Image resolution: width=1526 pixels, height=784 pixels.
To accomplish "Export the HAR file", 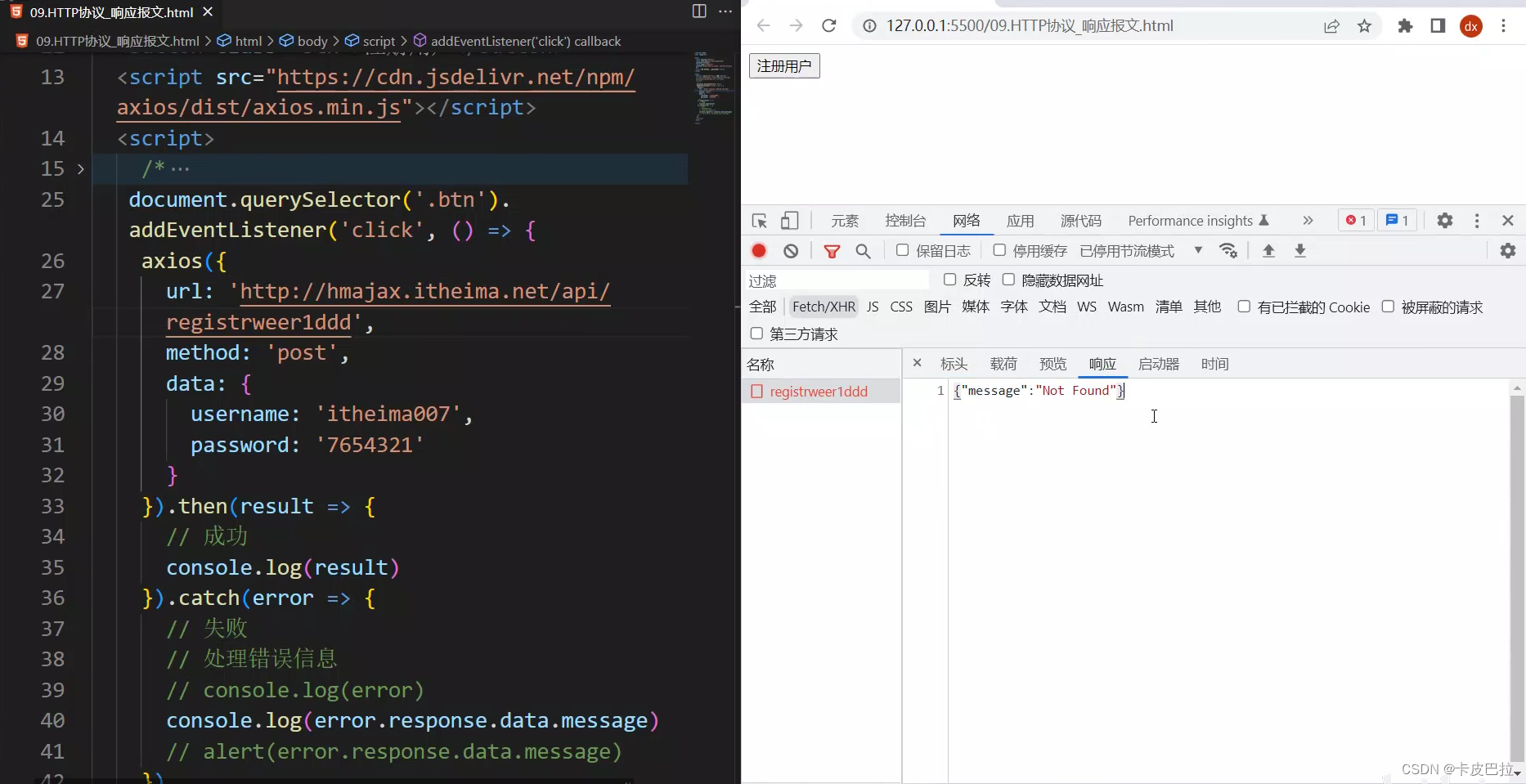I will click(x=1299, y=251).
